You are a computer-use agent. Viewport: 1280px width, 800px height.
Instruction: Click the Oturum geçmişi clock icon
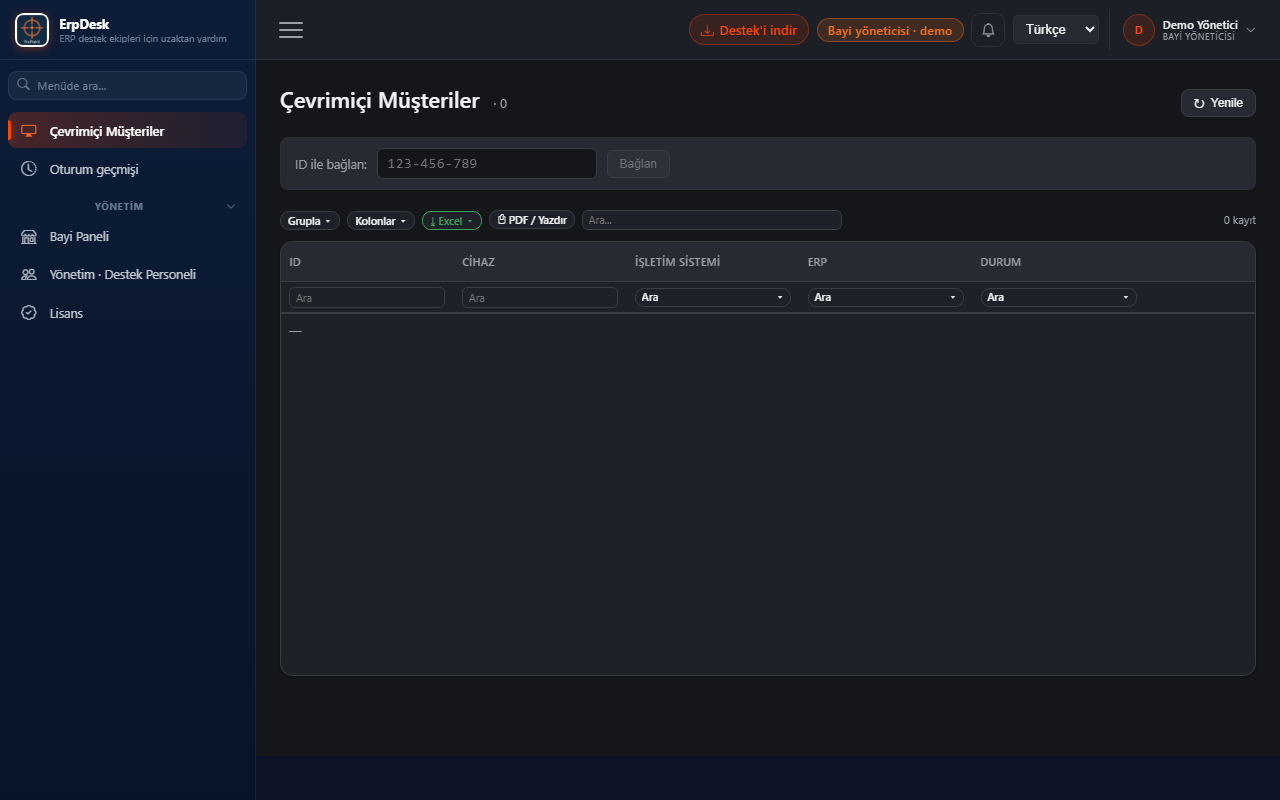pyautogui.click(x=29, y=169)
